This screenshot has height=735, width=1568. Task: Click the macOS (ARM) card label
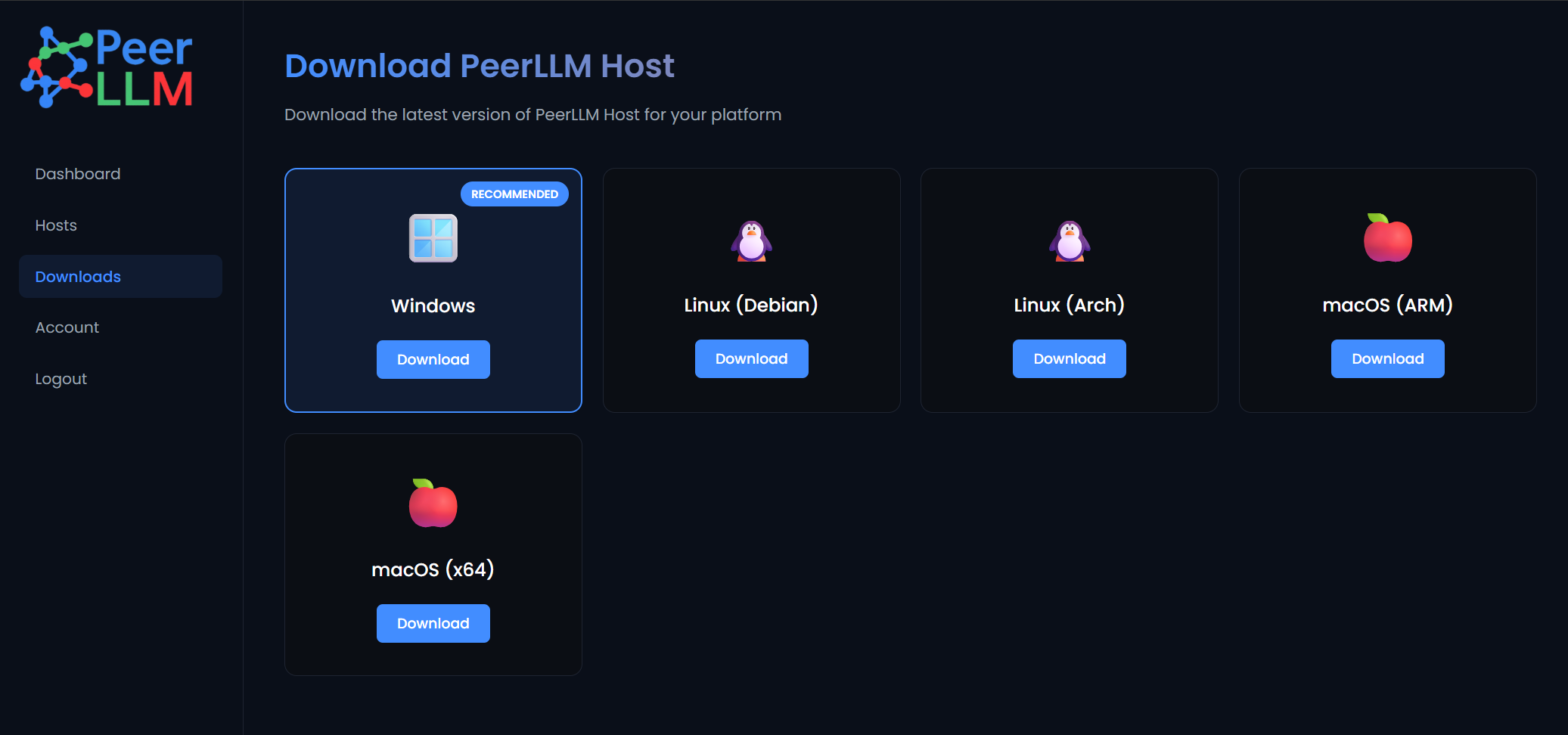pos(1387,305)
